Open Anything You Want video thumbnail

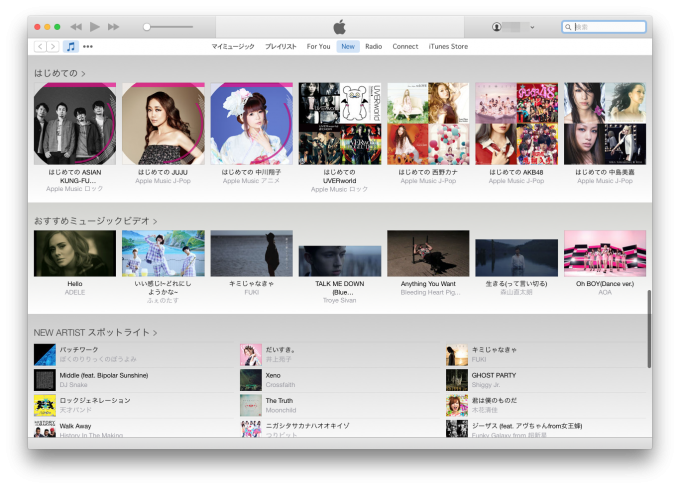click(428, 253)
